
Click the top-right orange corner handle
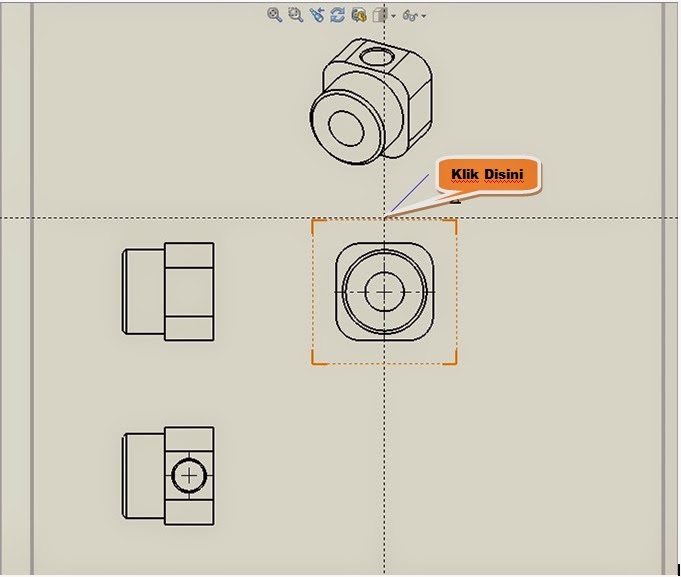(456, 222)
